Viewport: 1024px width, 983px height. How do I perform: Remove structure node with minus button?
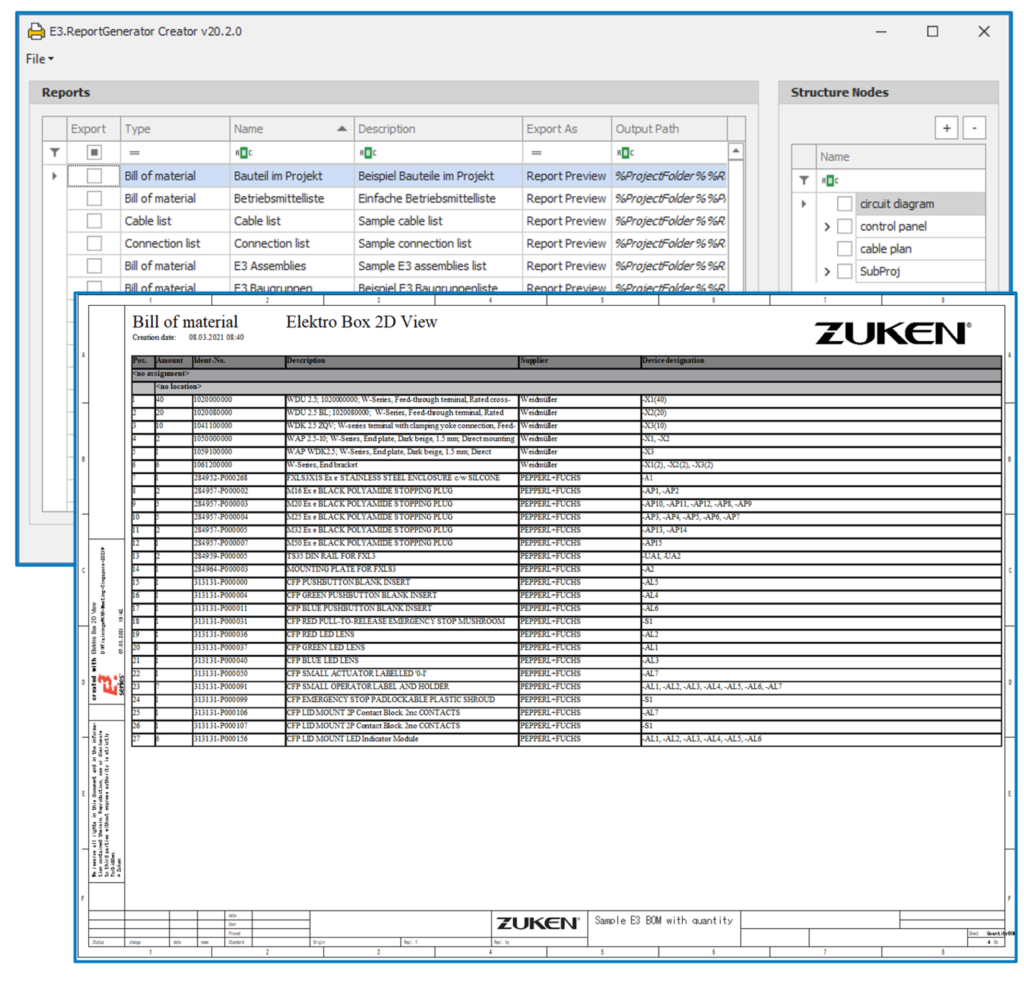point(974,128)
